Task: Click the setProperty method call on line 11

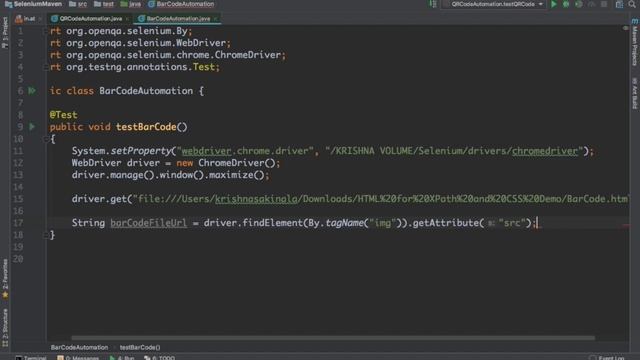Action: pos(140,151)
